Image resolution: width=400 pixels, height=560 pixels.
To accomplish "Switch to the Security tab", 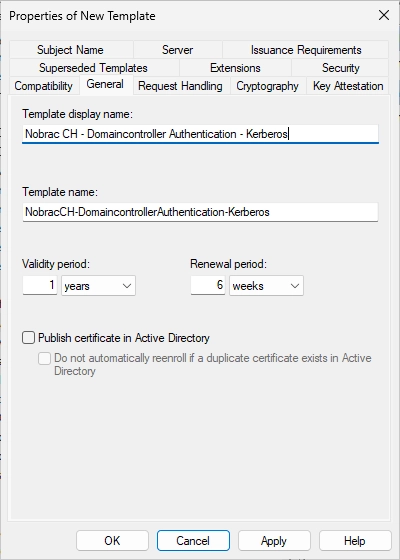I will [x=340, y=68].
